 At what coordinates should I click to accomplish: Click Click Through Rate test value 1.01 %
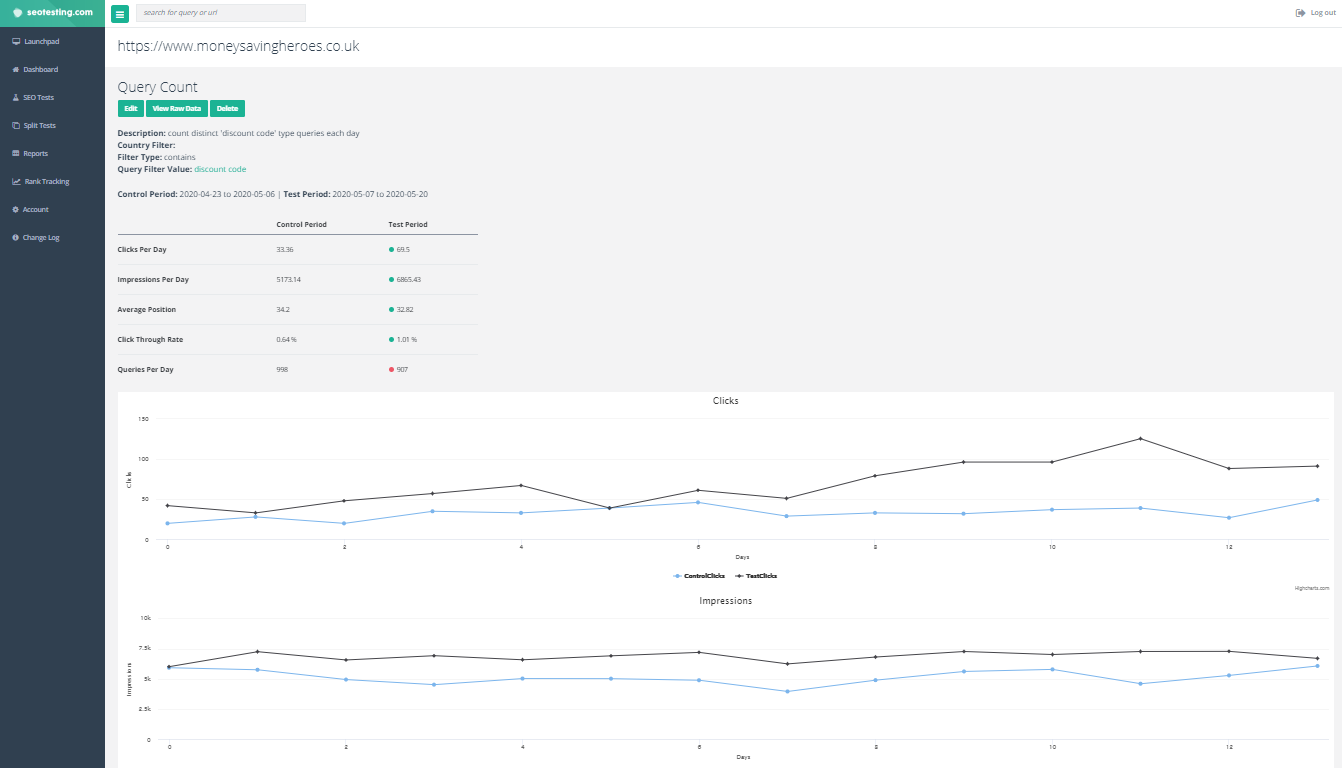point(406,339)
